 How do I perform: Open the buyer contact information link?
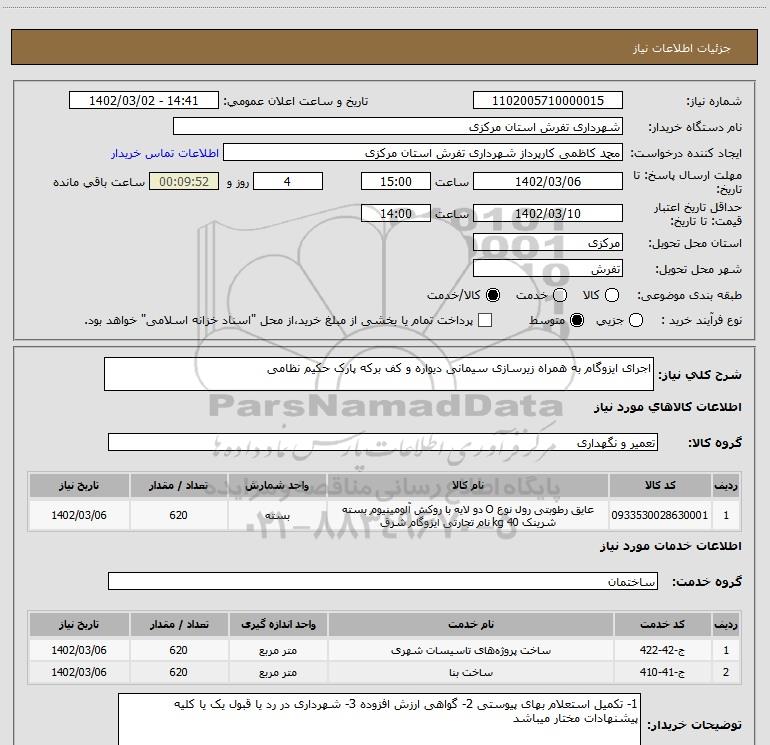pyautogui.click(x=165, y=153)
